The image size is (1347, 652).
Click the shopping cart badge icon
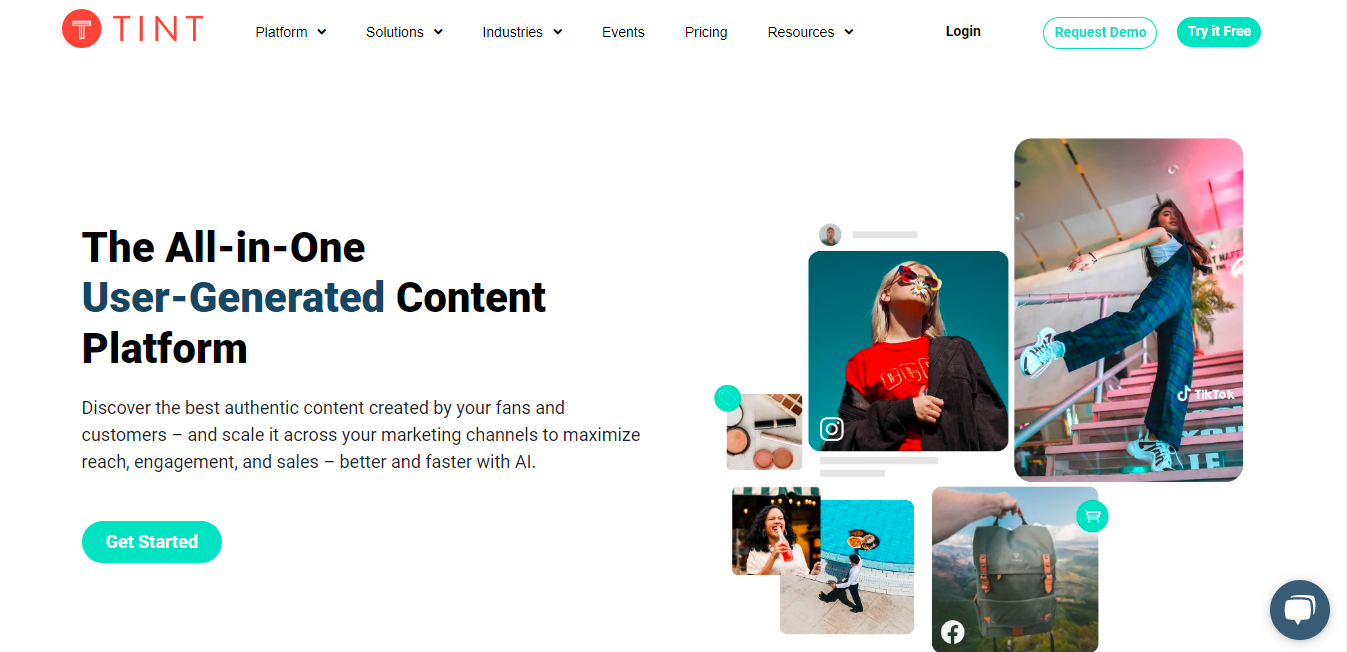click(x=1092, y=516)
